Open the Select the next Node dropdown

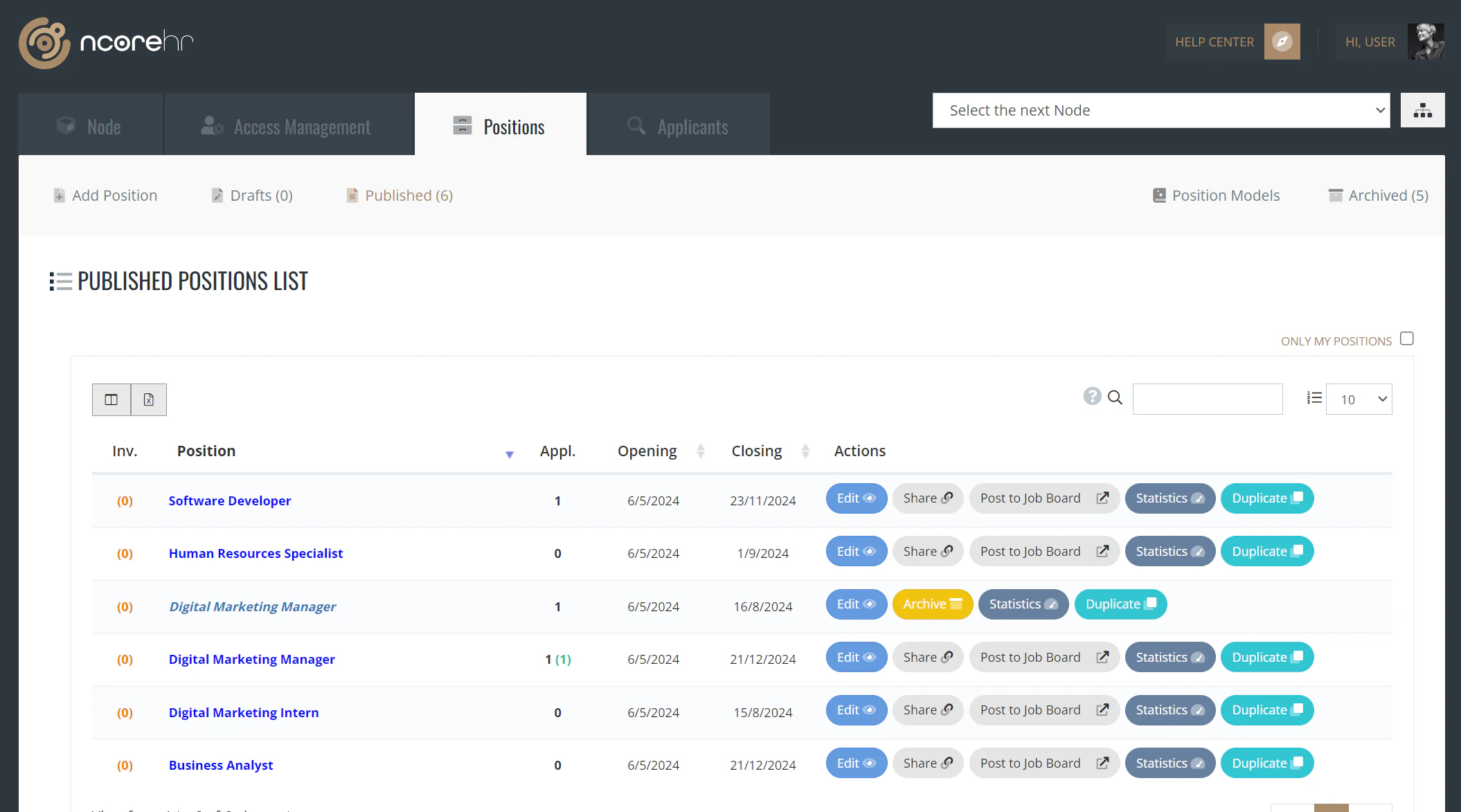coord(1160,110)
